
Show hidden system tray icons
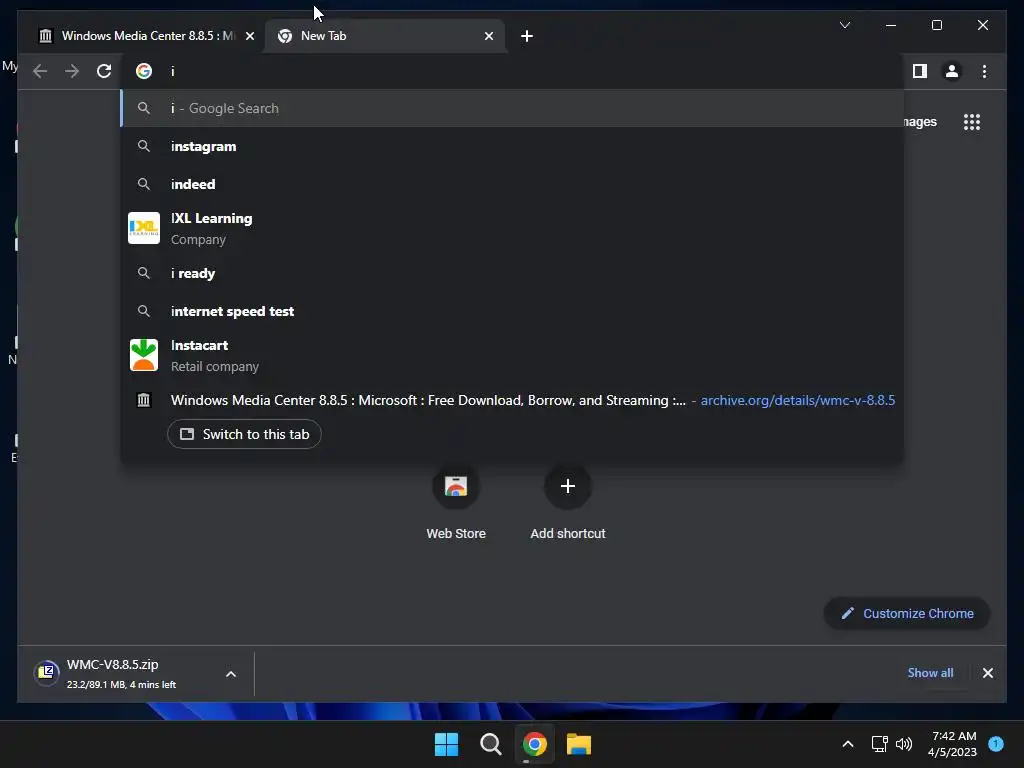(x=848, y=744)
